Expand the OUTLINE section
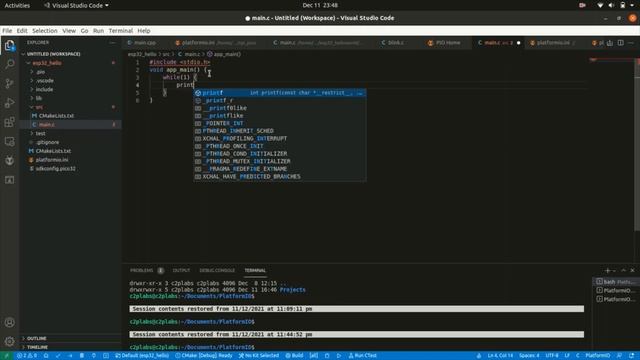 [x=70, y=338]
